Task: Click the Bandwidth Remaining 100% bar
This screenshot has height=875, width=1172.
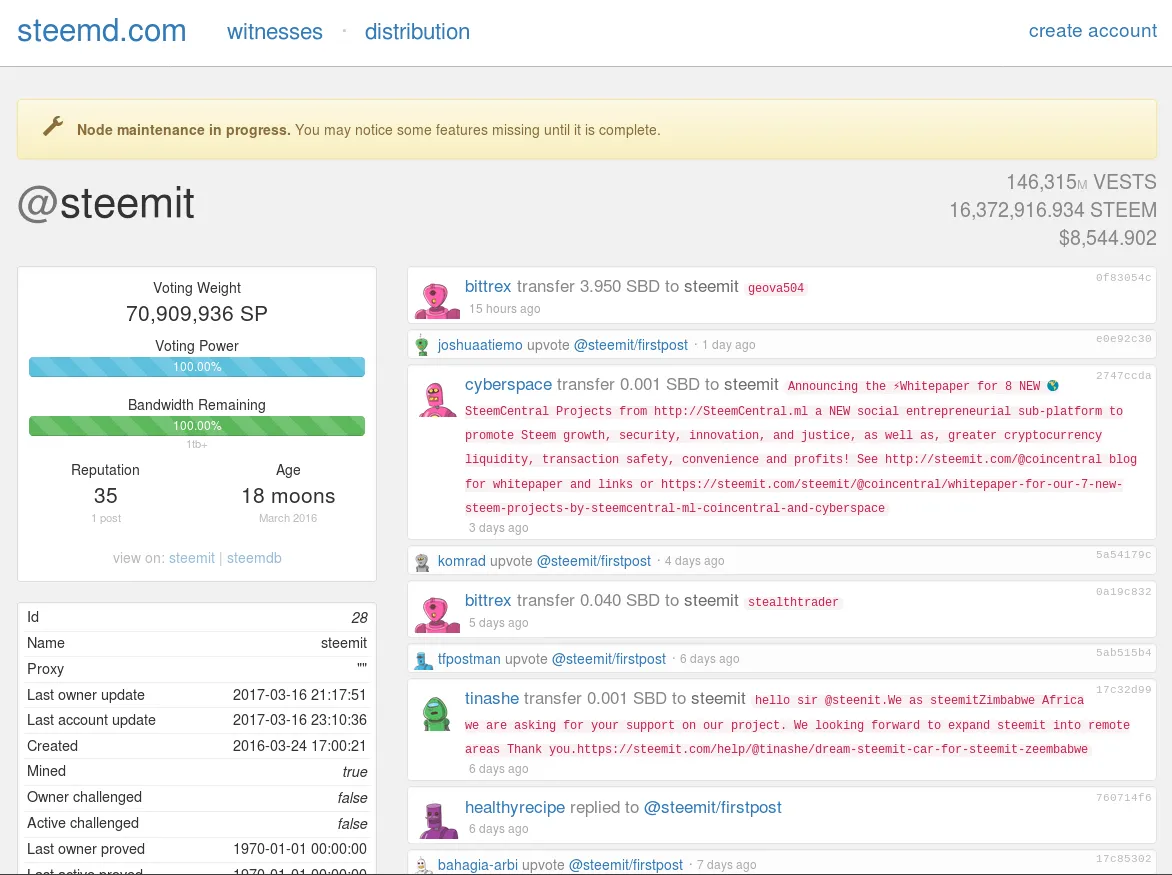Action: (197, 426)
